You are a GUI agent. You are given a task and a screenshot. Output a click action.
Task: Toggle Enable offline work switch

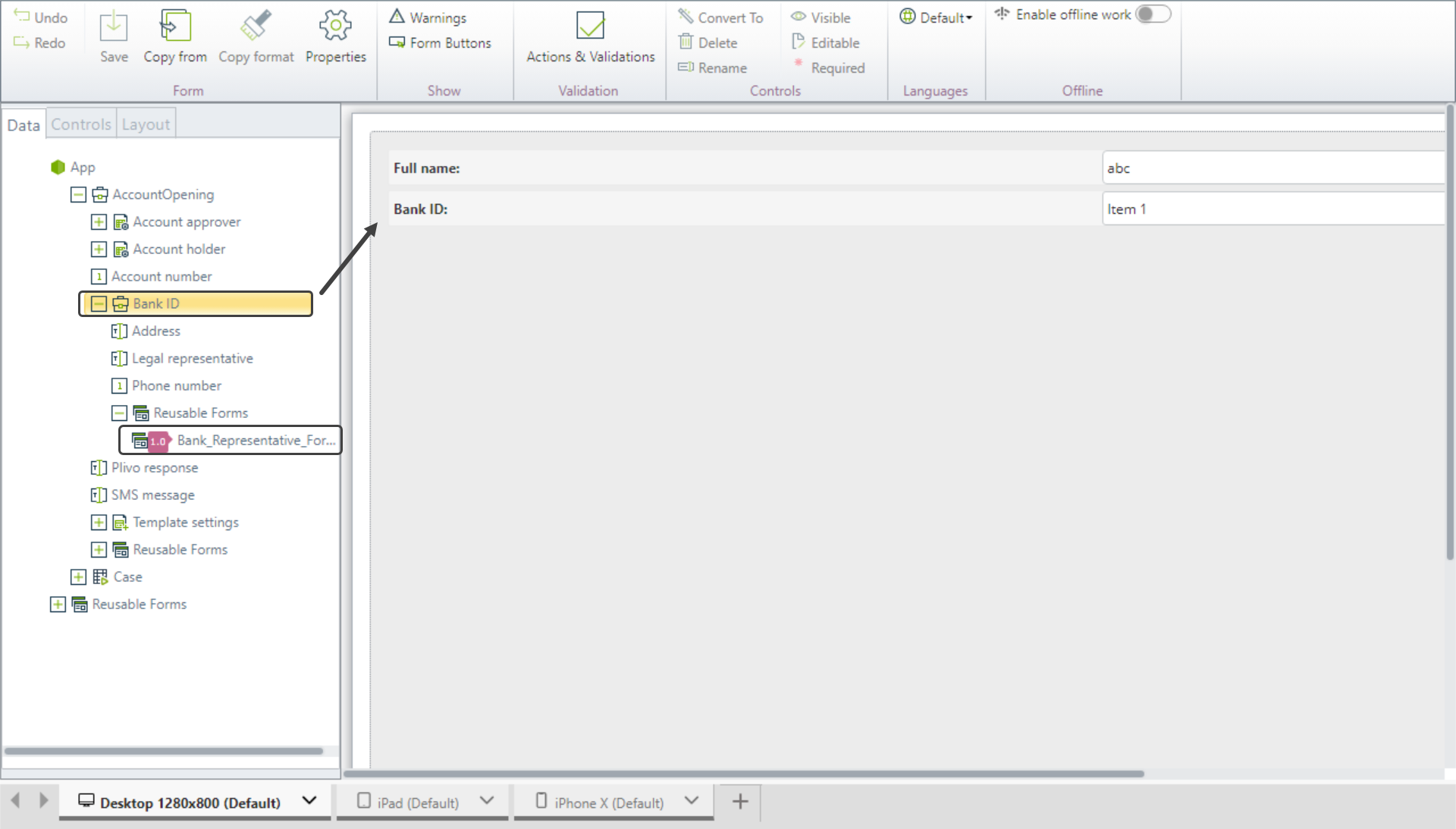1153,14
